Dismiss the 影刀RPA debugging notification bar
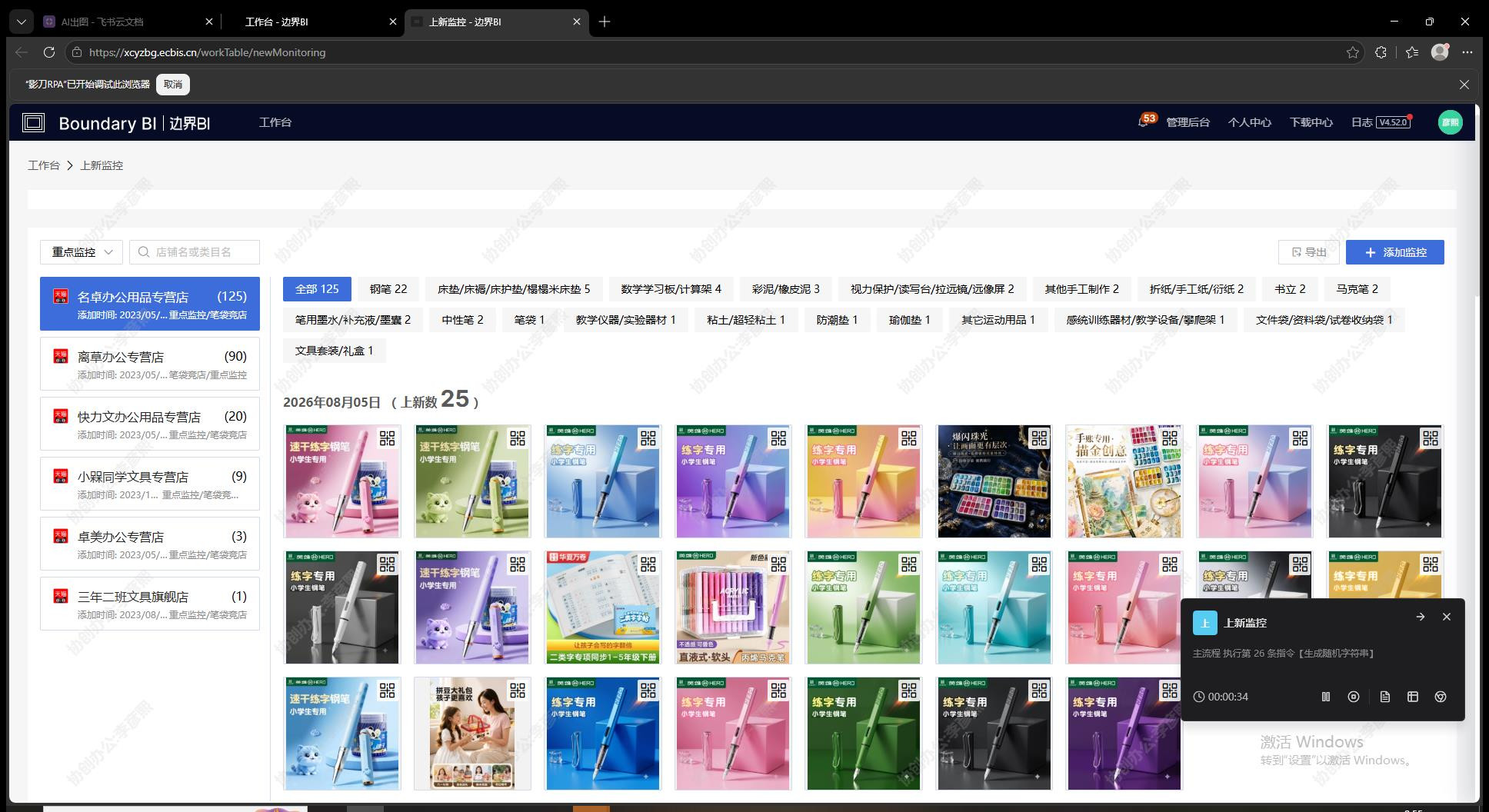The image size is (1489, 812). [x=1464, y=85]
